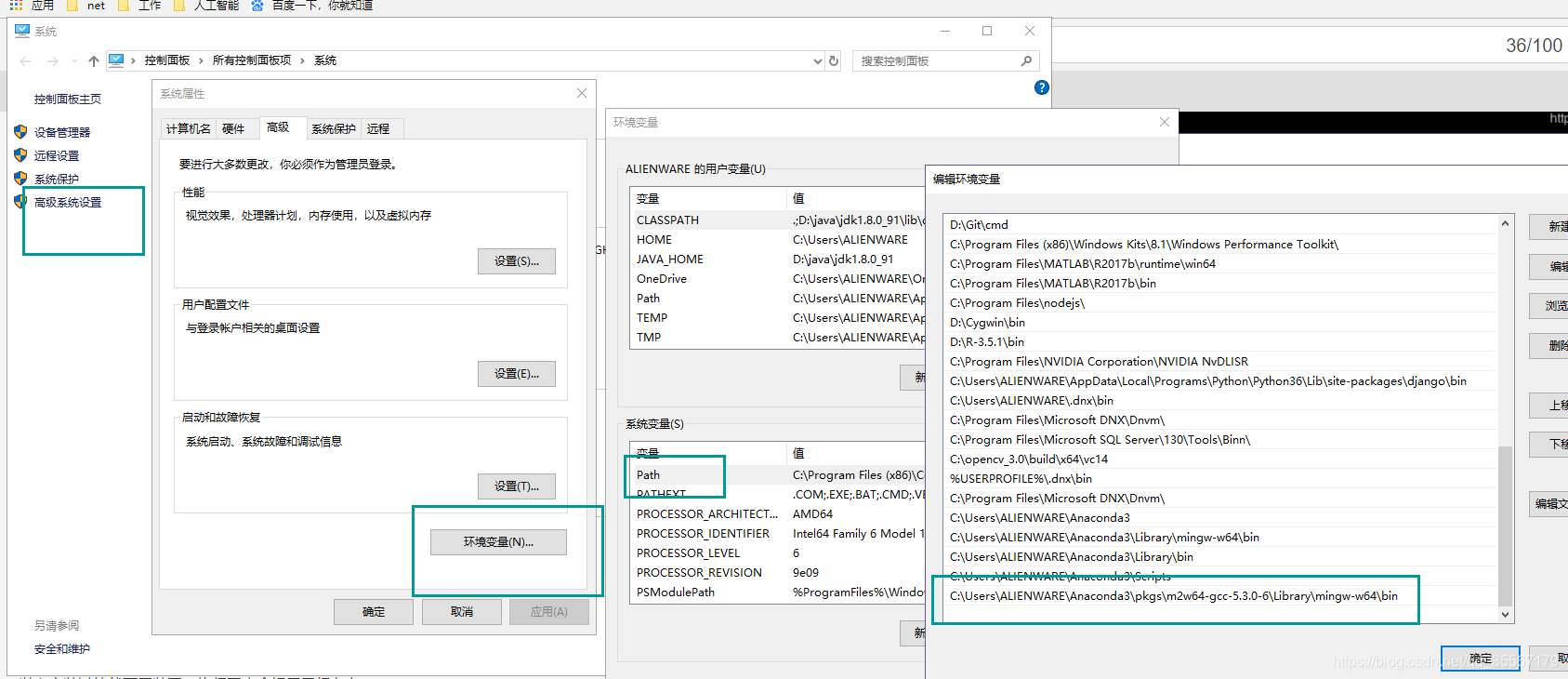Select C:\Program Files\nodejs\ entry
The height and width of the screenshot is (679, 1568).
tap(1221, 303)
